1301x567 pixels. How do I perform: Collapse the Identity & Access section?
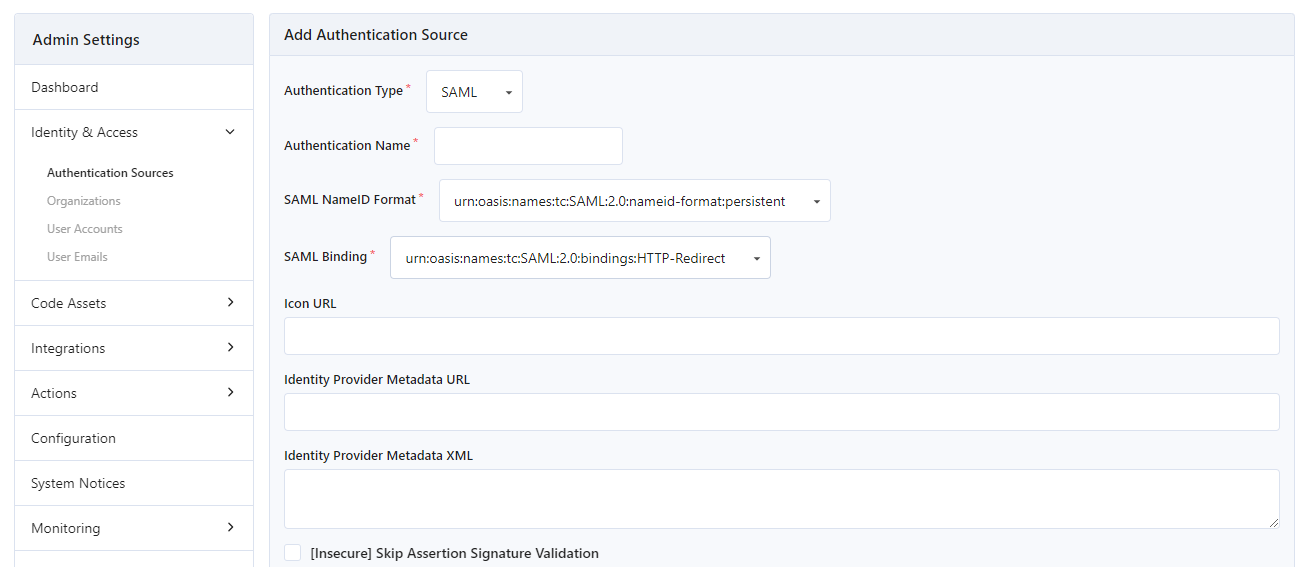pyautogui.click(x=134, y=132)
